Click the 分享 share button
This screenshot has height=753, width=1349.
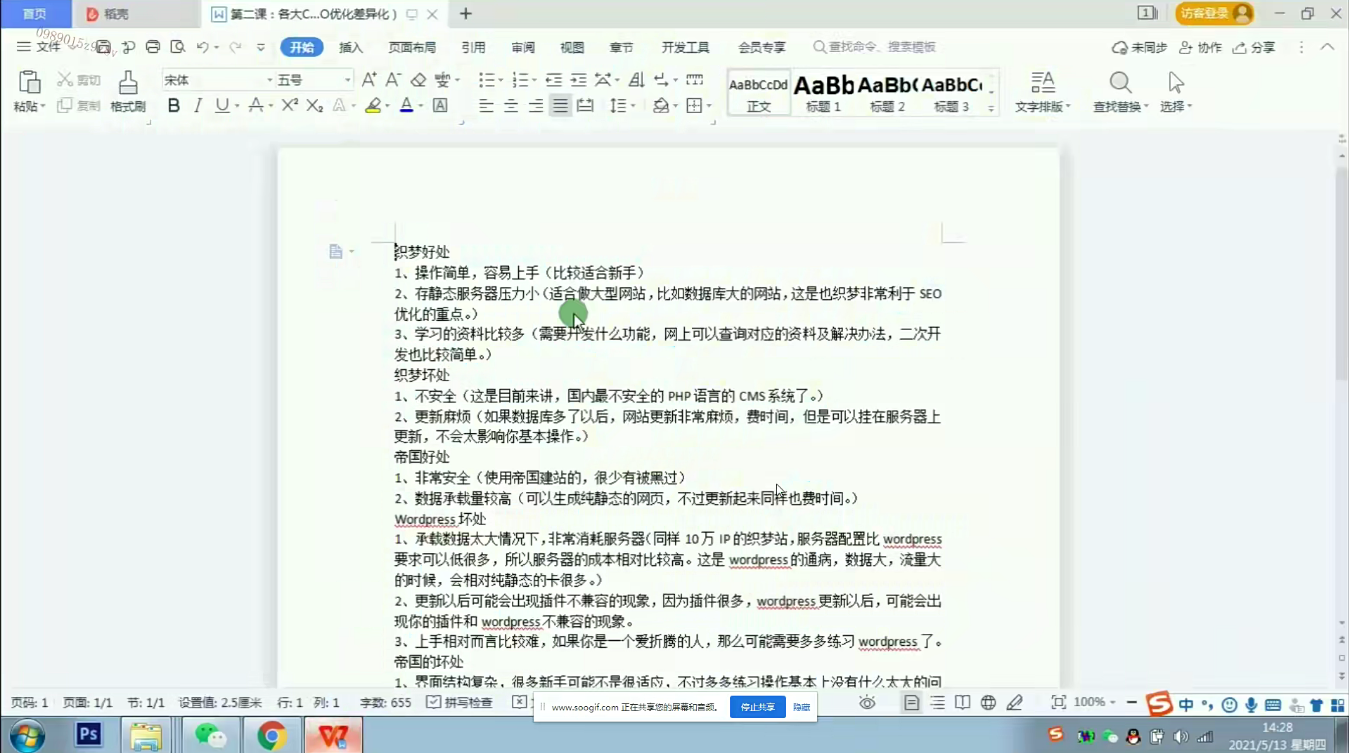[x=1254, y=47]
